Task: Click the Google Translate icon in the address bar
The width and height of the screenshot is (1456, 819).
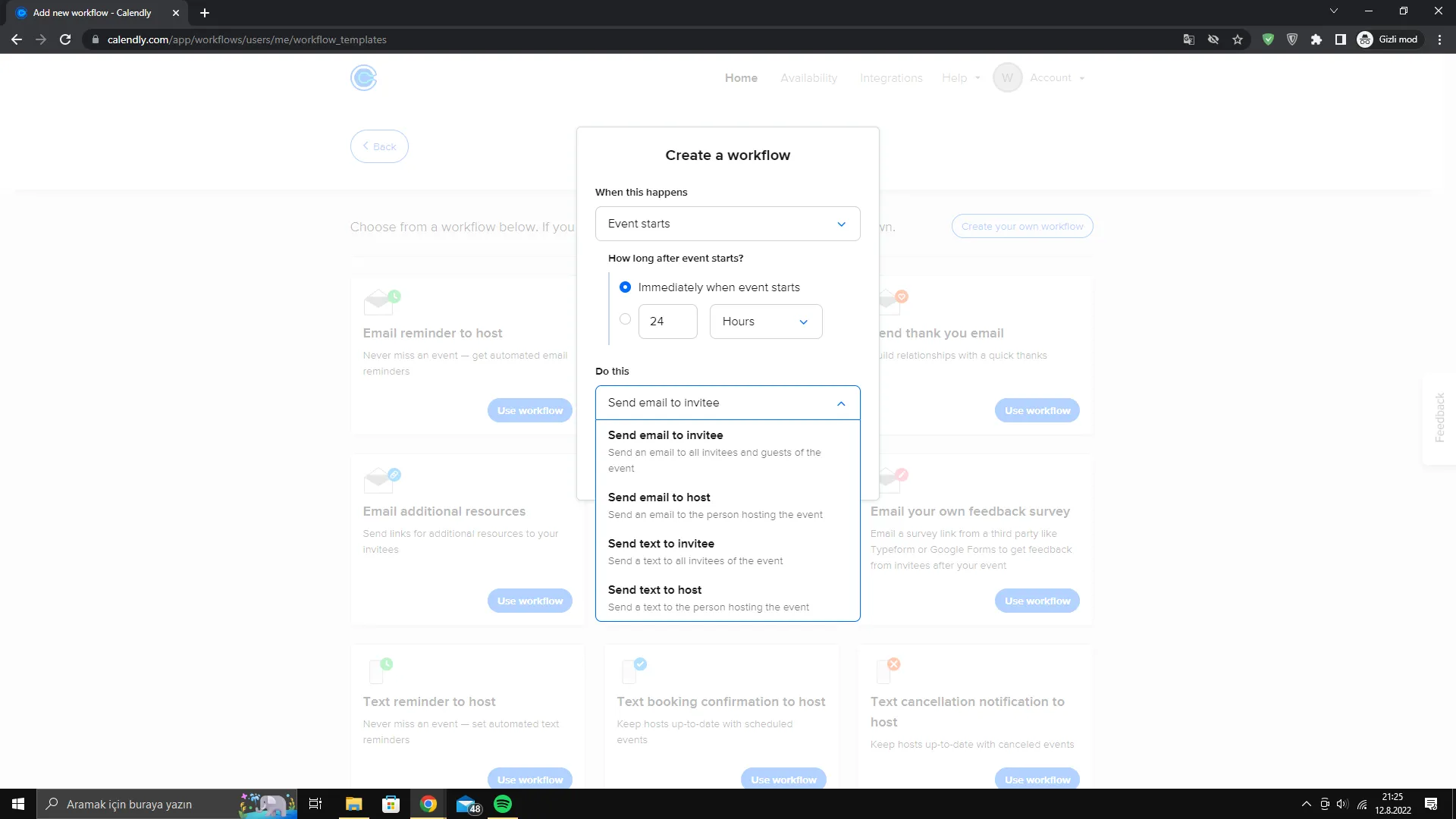Action: pos(1189,39)
